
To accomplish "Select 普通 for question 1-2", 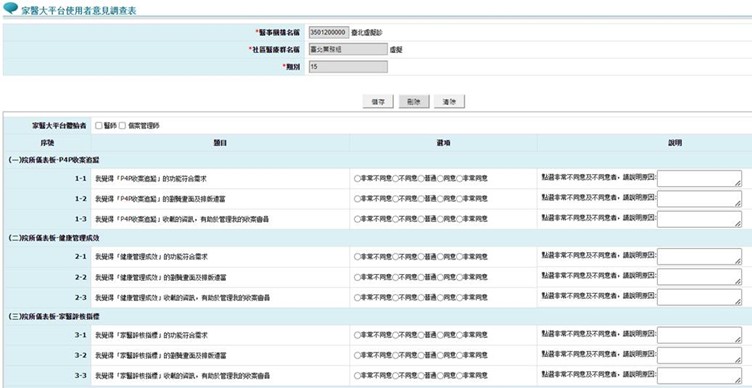I will 421,199.
